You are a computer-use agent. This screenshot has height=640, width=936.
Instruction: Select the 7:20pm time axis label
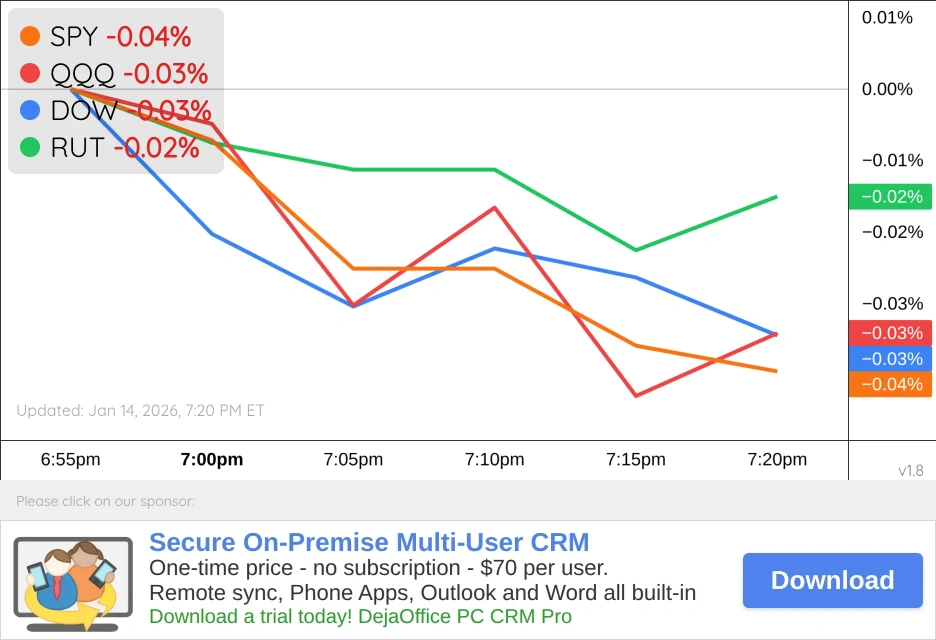point(777,460)
